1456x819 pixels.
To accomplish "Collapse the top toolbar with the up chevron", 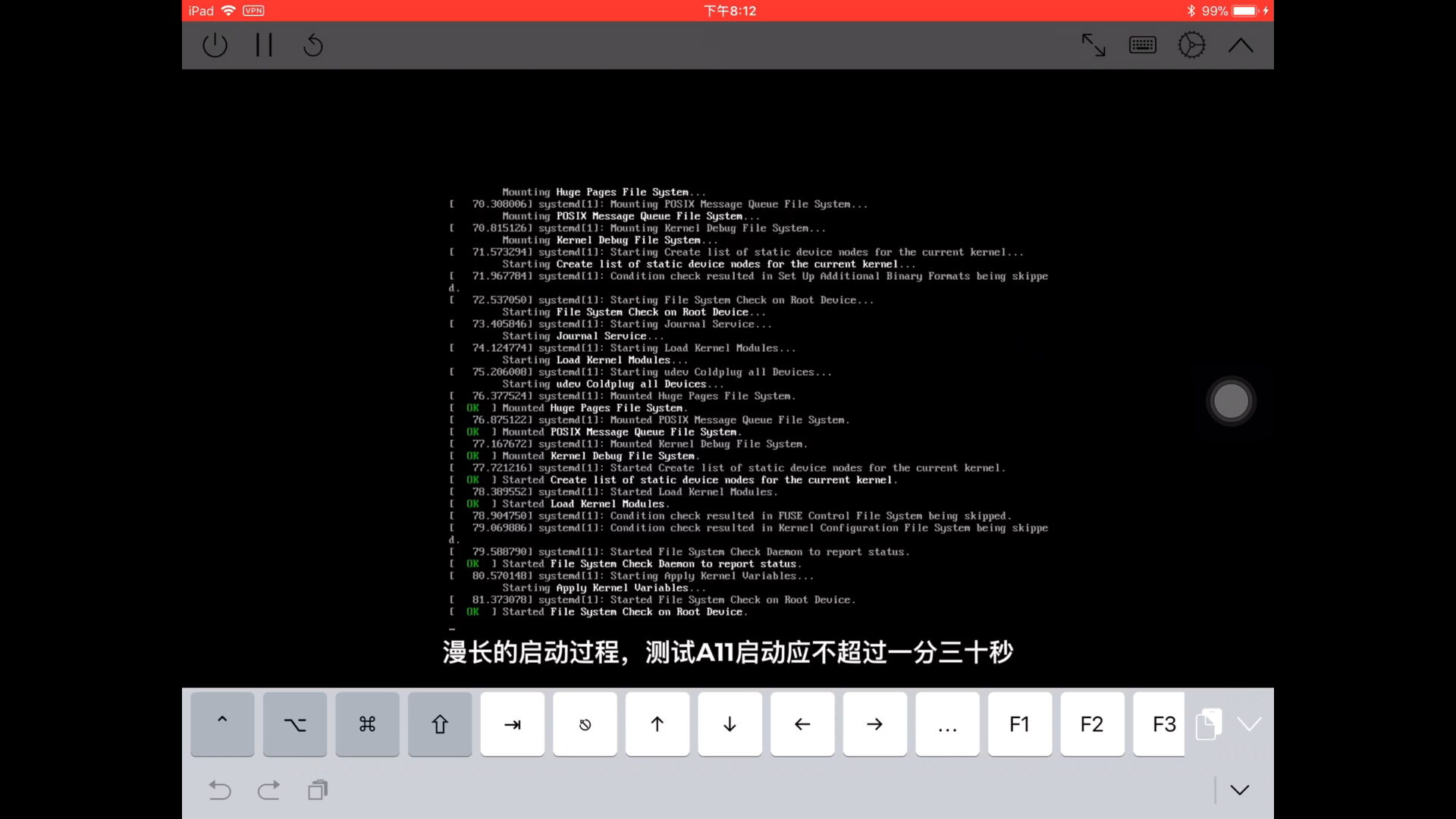I will [1241, 45].
